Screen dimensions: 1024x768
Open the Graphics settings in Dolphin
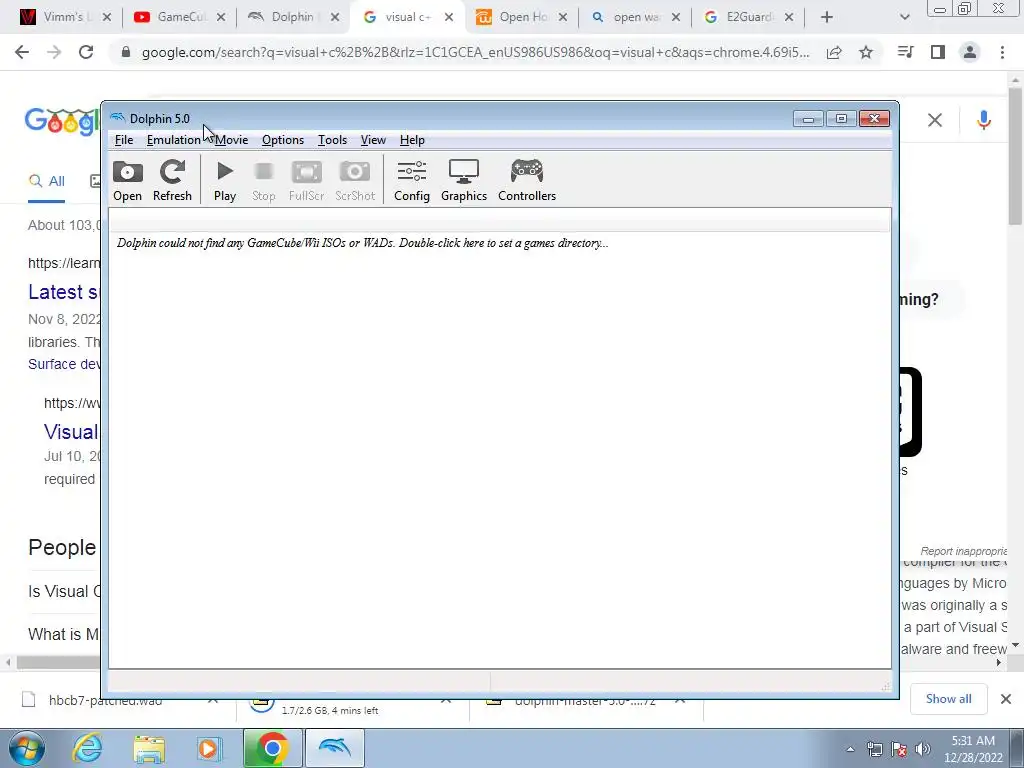pyautogui.click(x=464, y=181)
